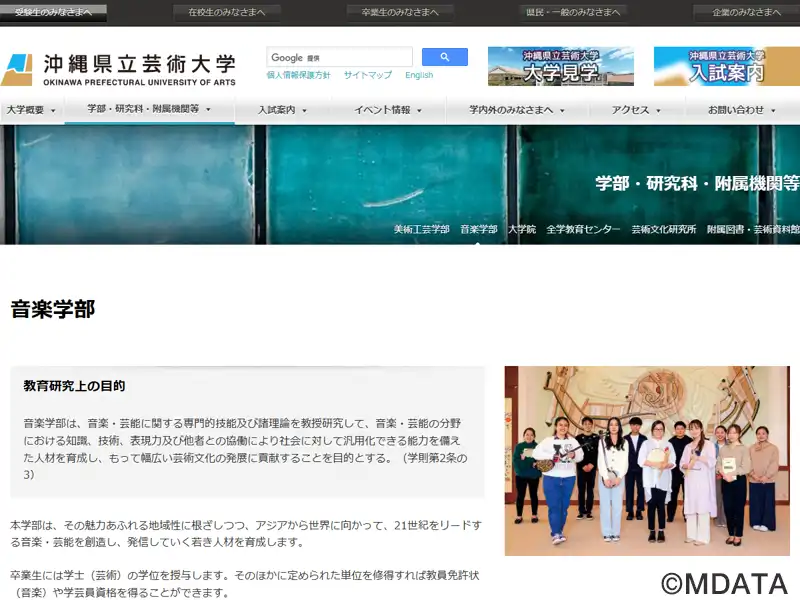Click the 沖縄県立芸術大学 title text logo
The width and height of the screenshot is (800, 600).
[139, 69]
